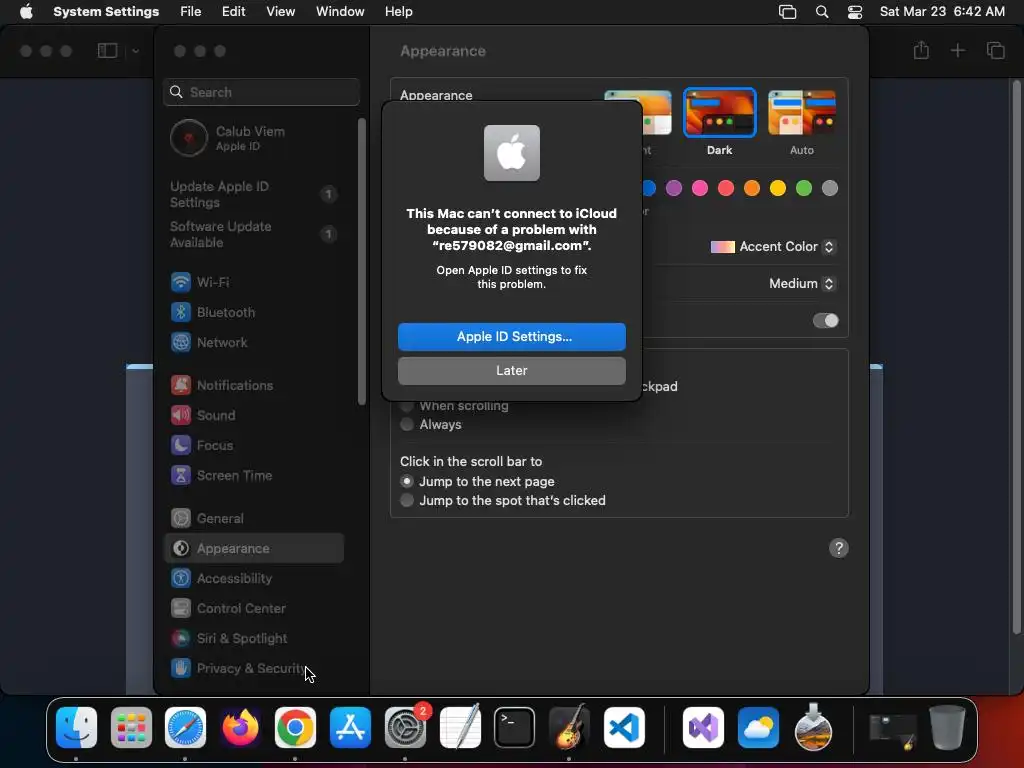Screen dimensions: 1024x768
Task: Open Sound settings pane
Action: 255,415
